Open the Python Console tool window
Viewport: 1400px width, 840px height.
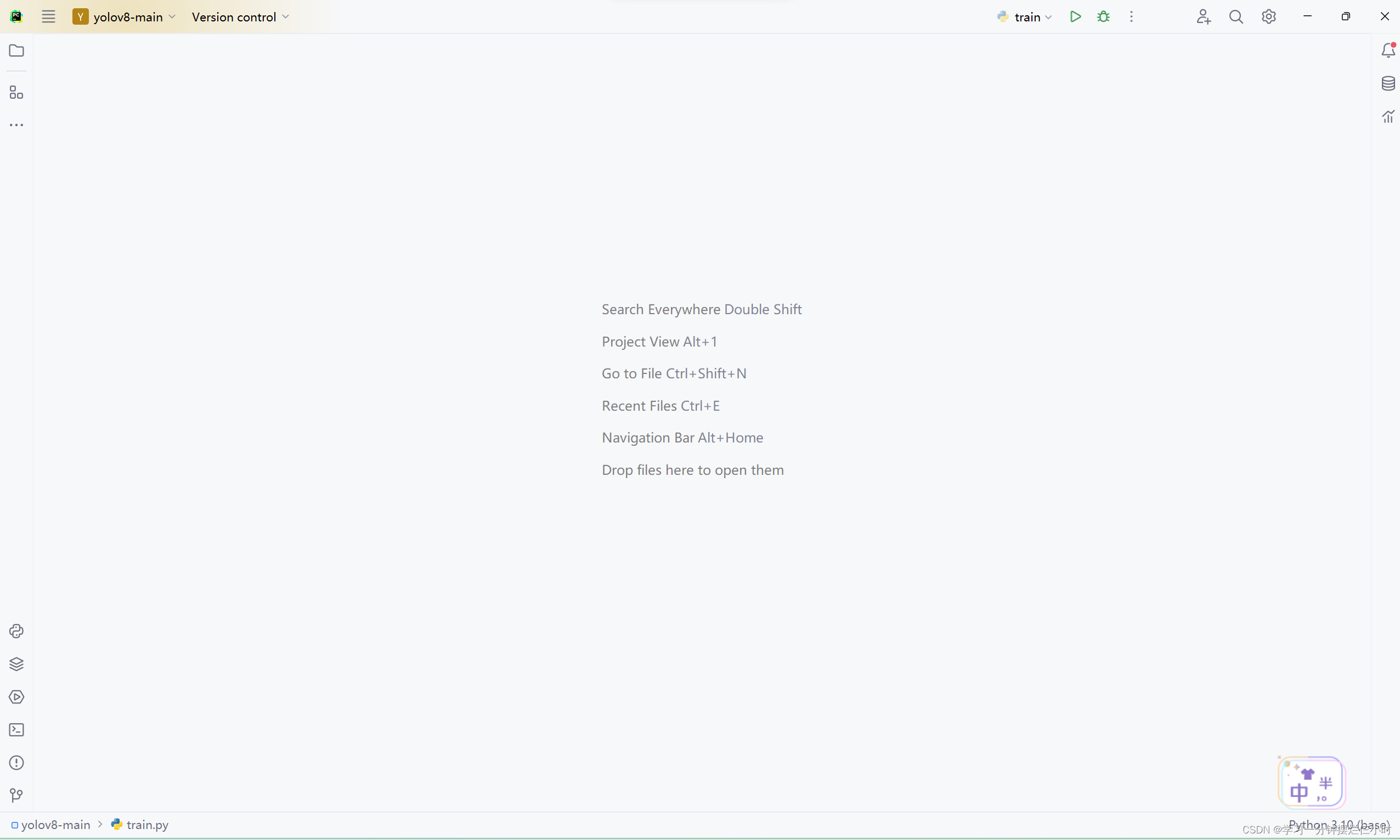(16, 631)
